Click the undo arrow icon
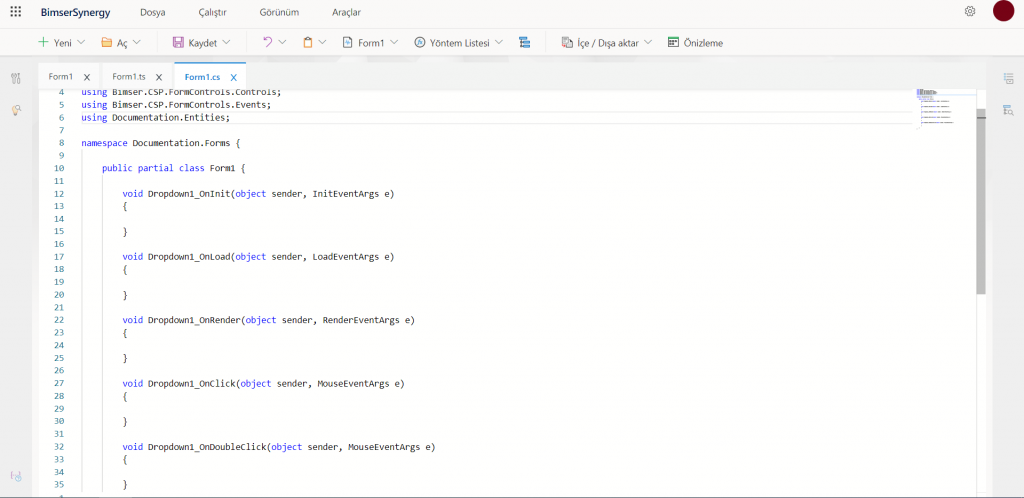1024x498 pixels. [267, 43]
